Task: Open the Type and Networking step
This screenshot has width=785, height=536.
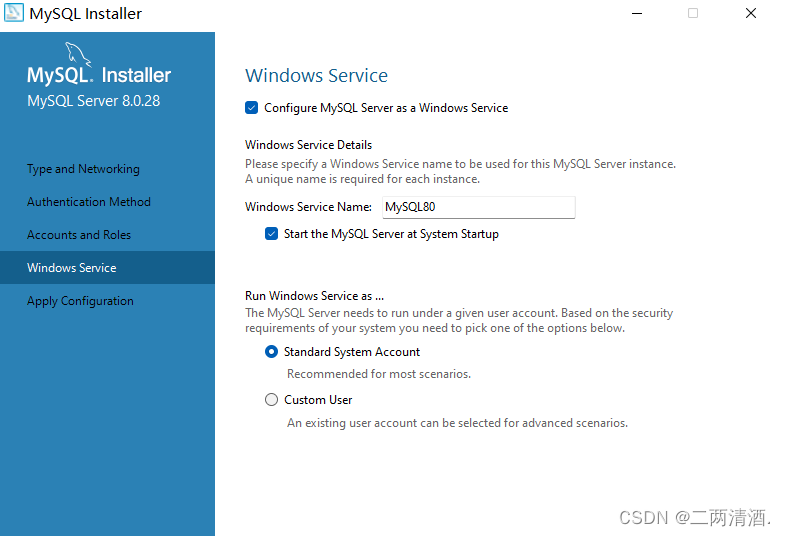Action: (x=83, y=169)
